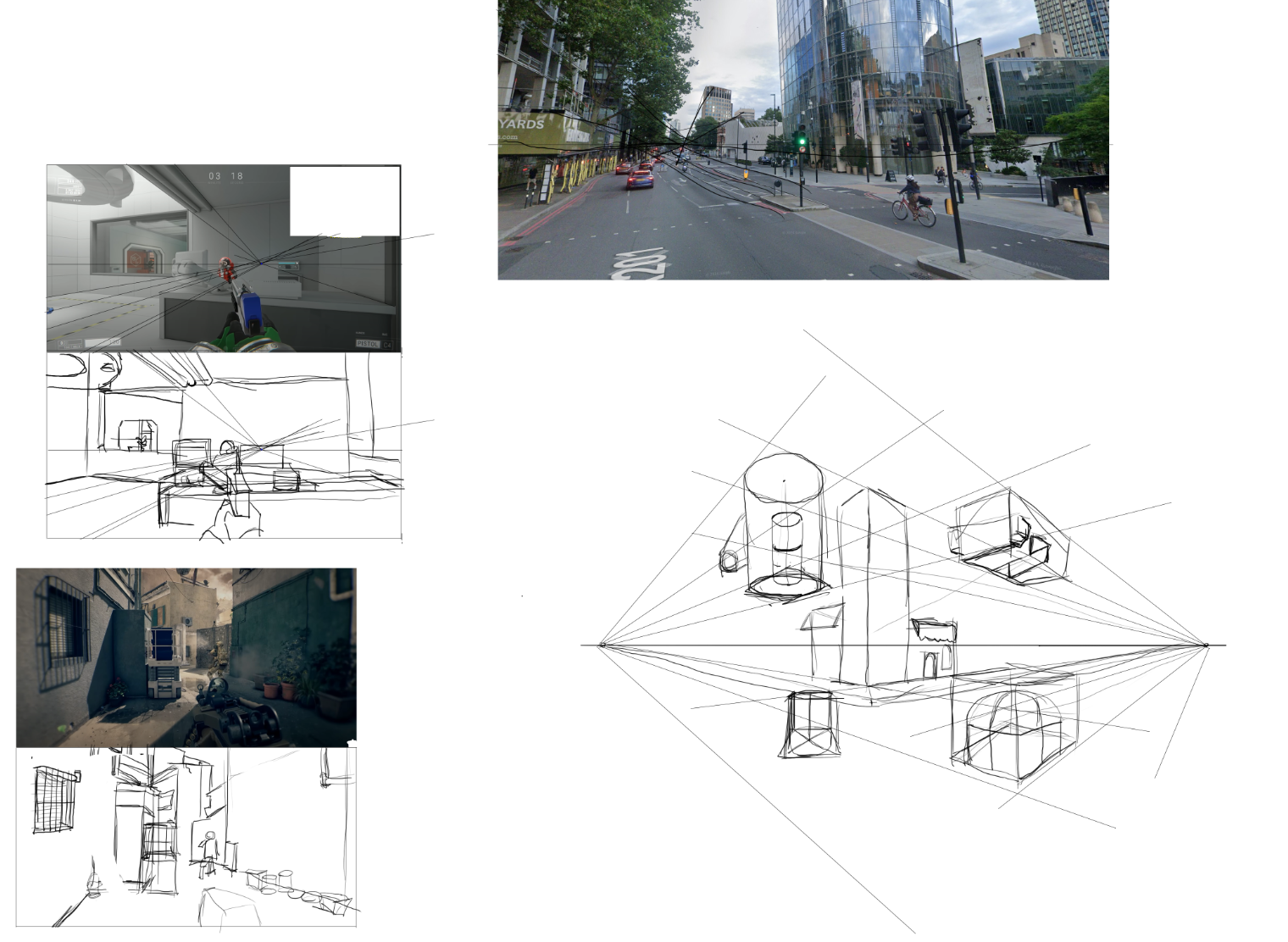This screenshot has height=942, width=1288.
Task: Click the grid window in the alley sketch
Action: coord(54,800)
